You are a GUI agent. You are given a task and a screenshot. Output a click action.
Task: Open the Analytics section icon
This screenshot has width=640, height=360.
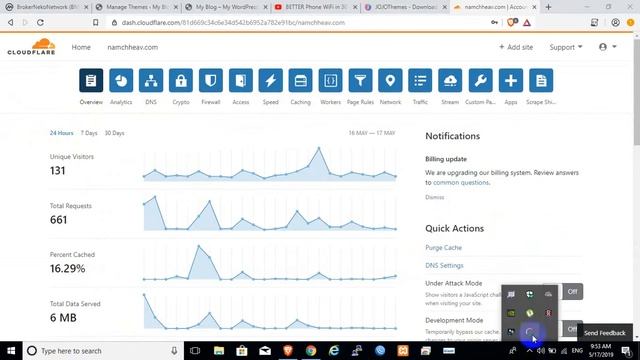point(121,80)
